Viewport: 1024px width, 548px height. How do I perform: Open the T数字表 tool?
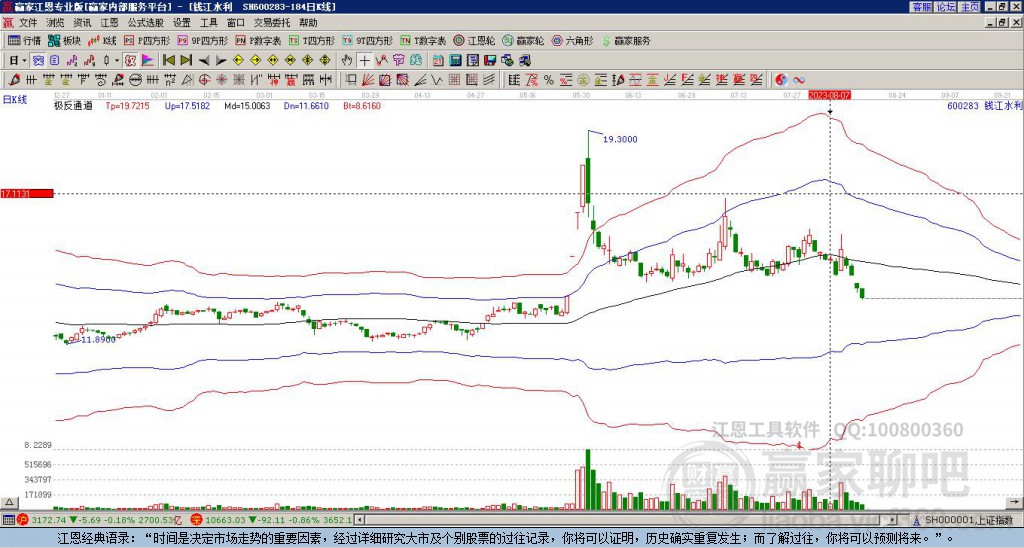423,40
